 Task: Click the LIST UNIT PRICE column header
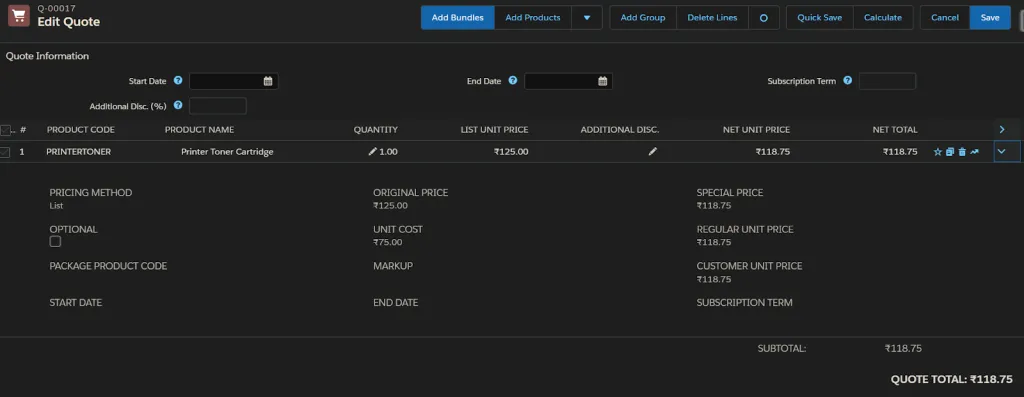[x=494, y=130]
